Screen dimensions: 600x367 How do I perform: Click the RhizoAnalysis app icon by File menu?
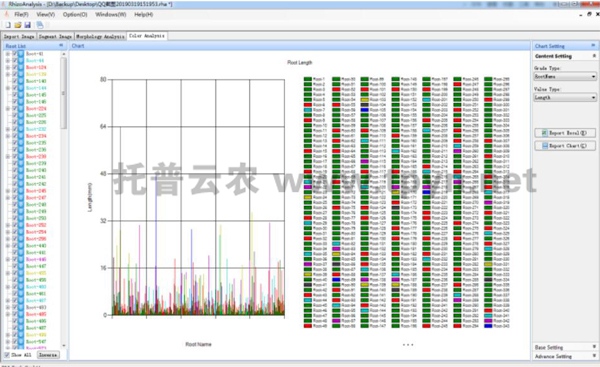[x=7, y=14]
